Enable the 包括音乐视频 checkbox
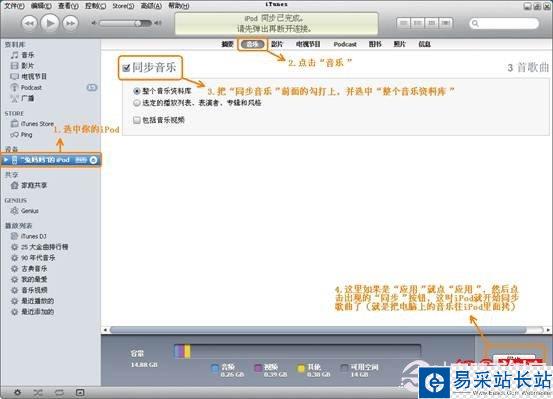This screenshot has width=553, height=399. 137,120
